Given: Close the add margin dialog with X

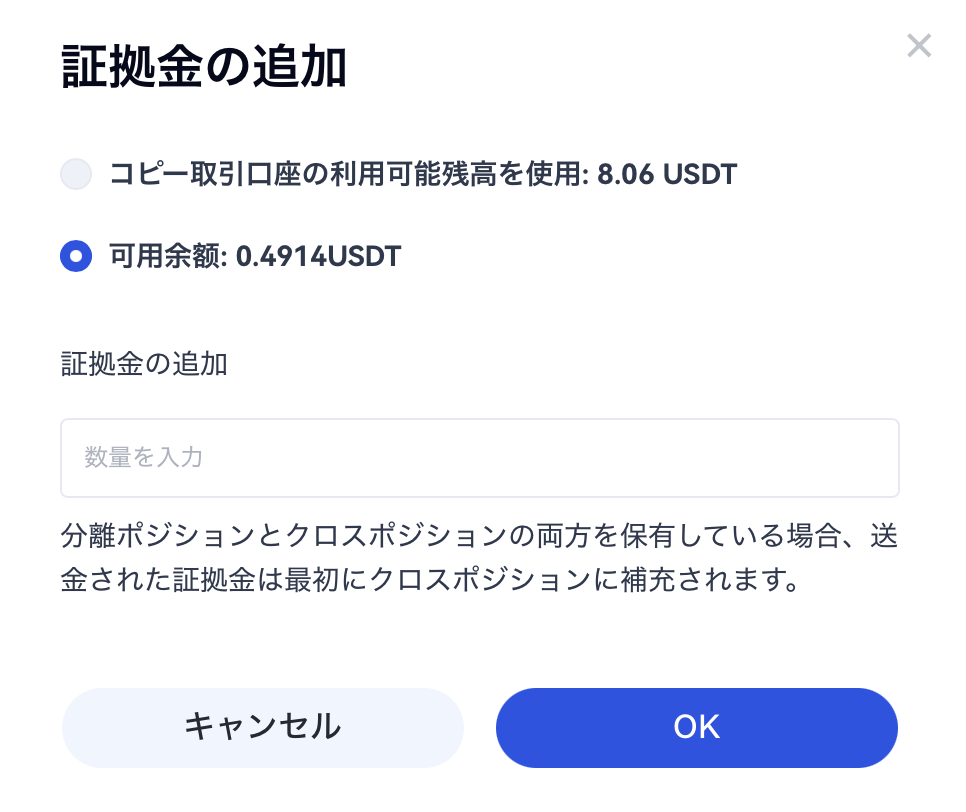Looking at the screenshot, I should (918, 46).
